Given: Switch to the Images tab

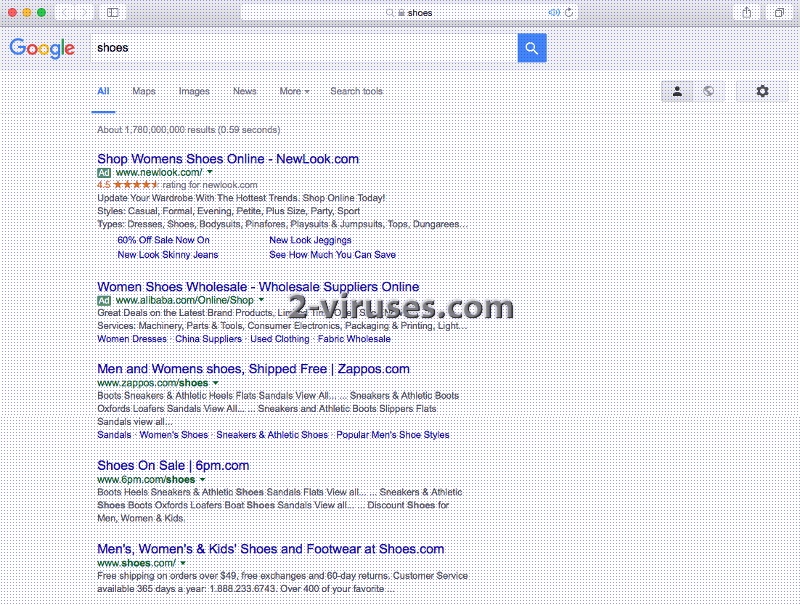Looking at the screenshot, I should point(194,91).
